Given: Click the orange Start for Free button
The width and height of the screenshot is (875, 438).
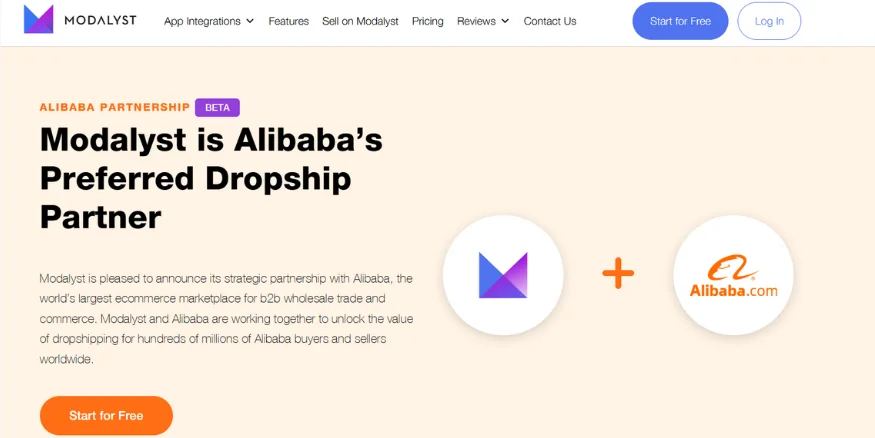Looking at the screenshot, I should click(106, 415).
